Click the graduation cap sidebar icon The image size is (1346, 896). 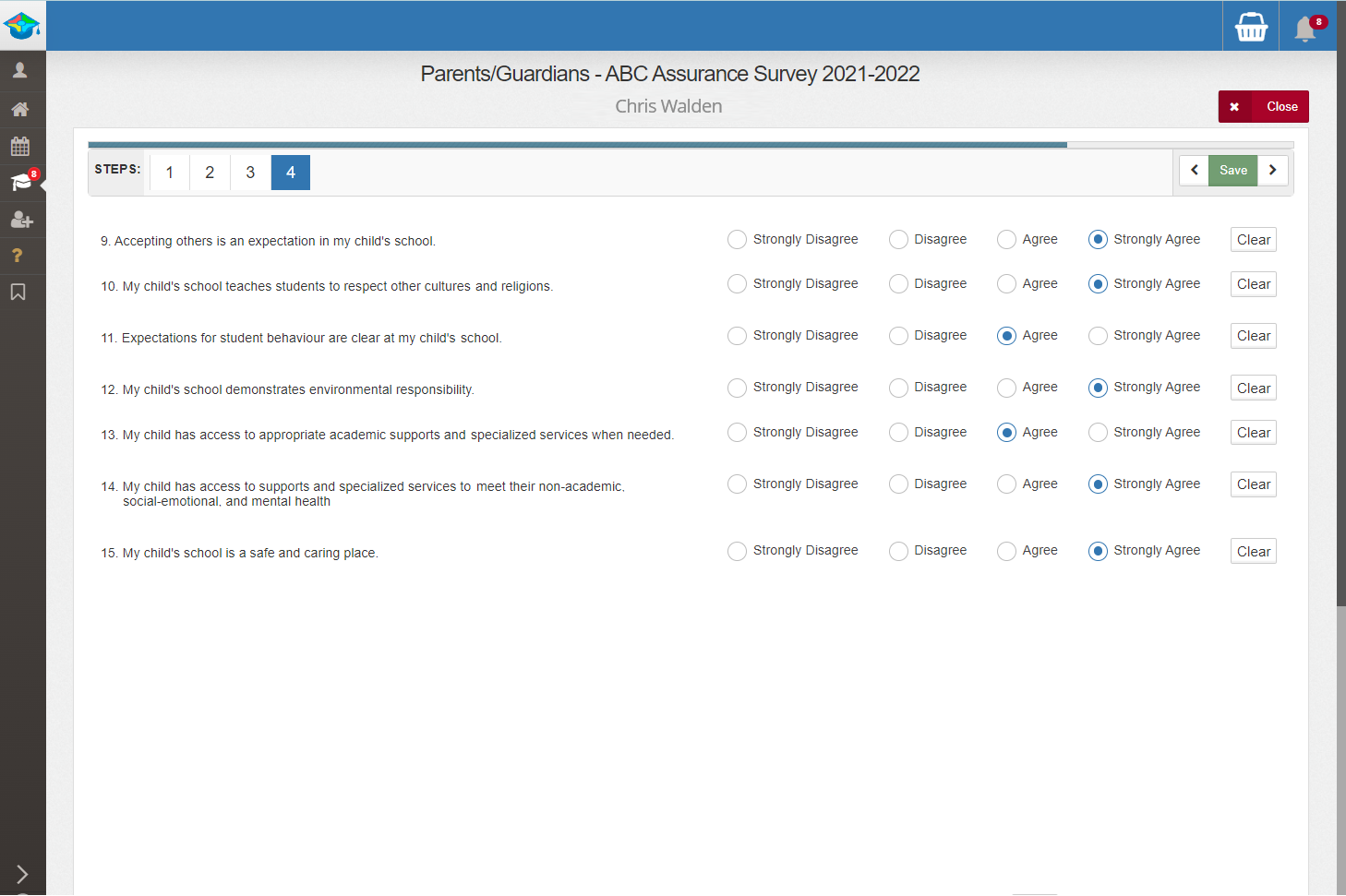click(20, 183)
